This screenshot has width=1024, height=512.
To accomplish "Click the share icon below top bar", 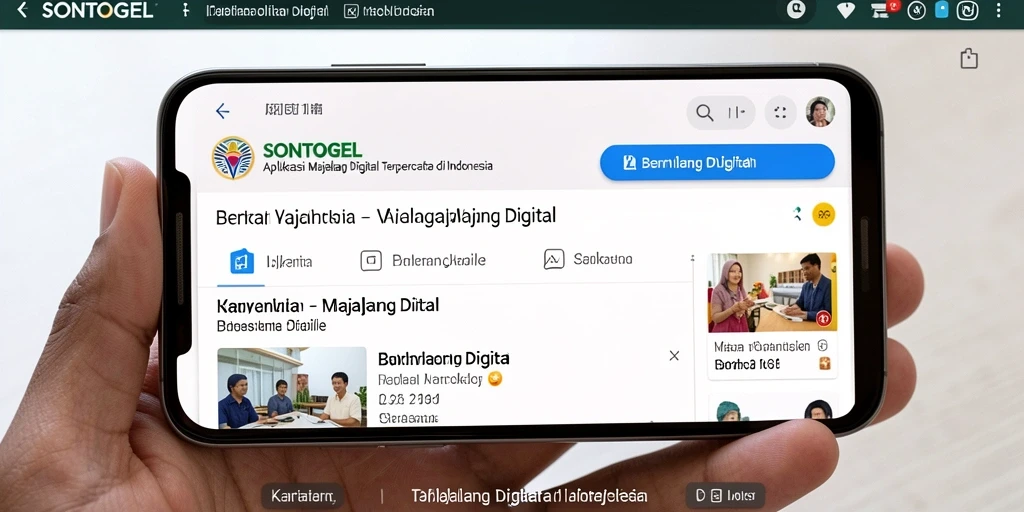I will pyautogui.click(x=969, y=58).
